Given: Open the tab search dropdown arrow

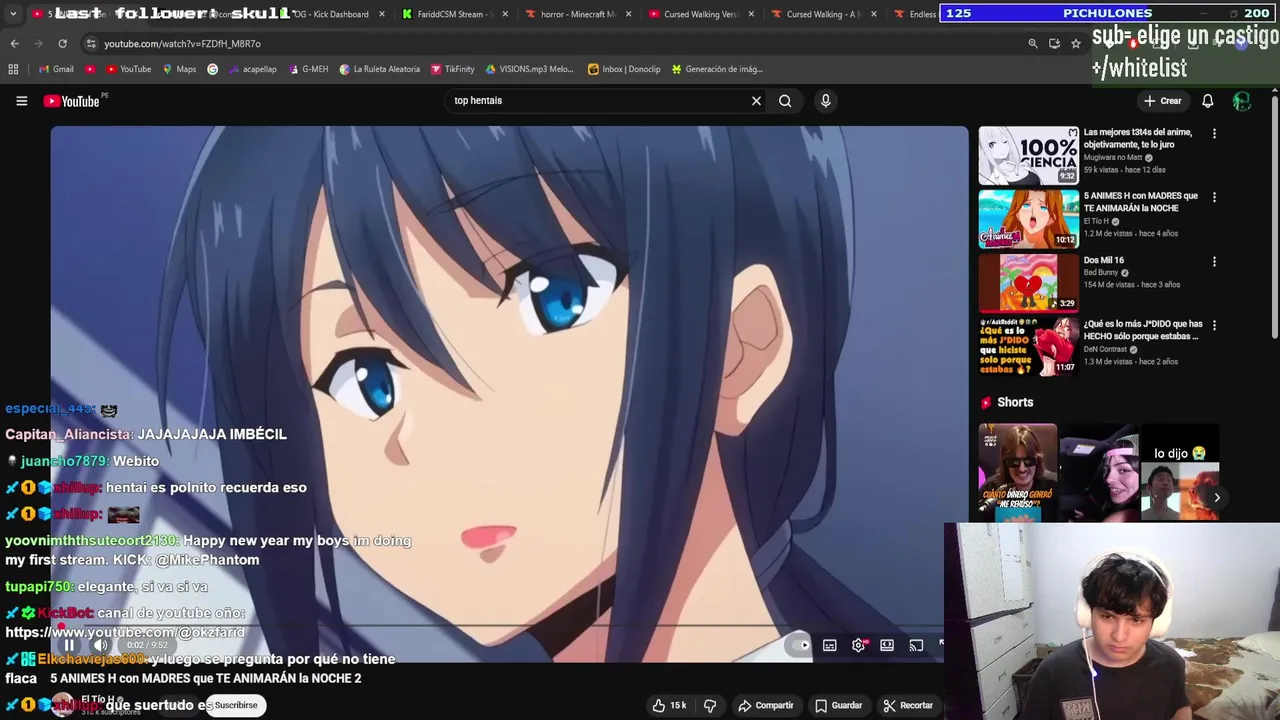Looking at the screenshot, I should click(12, 14).
